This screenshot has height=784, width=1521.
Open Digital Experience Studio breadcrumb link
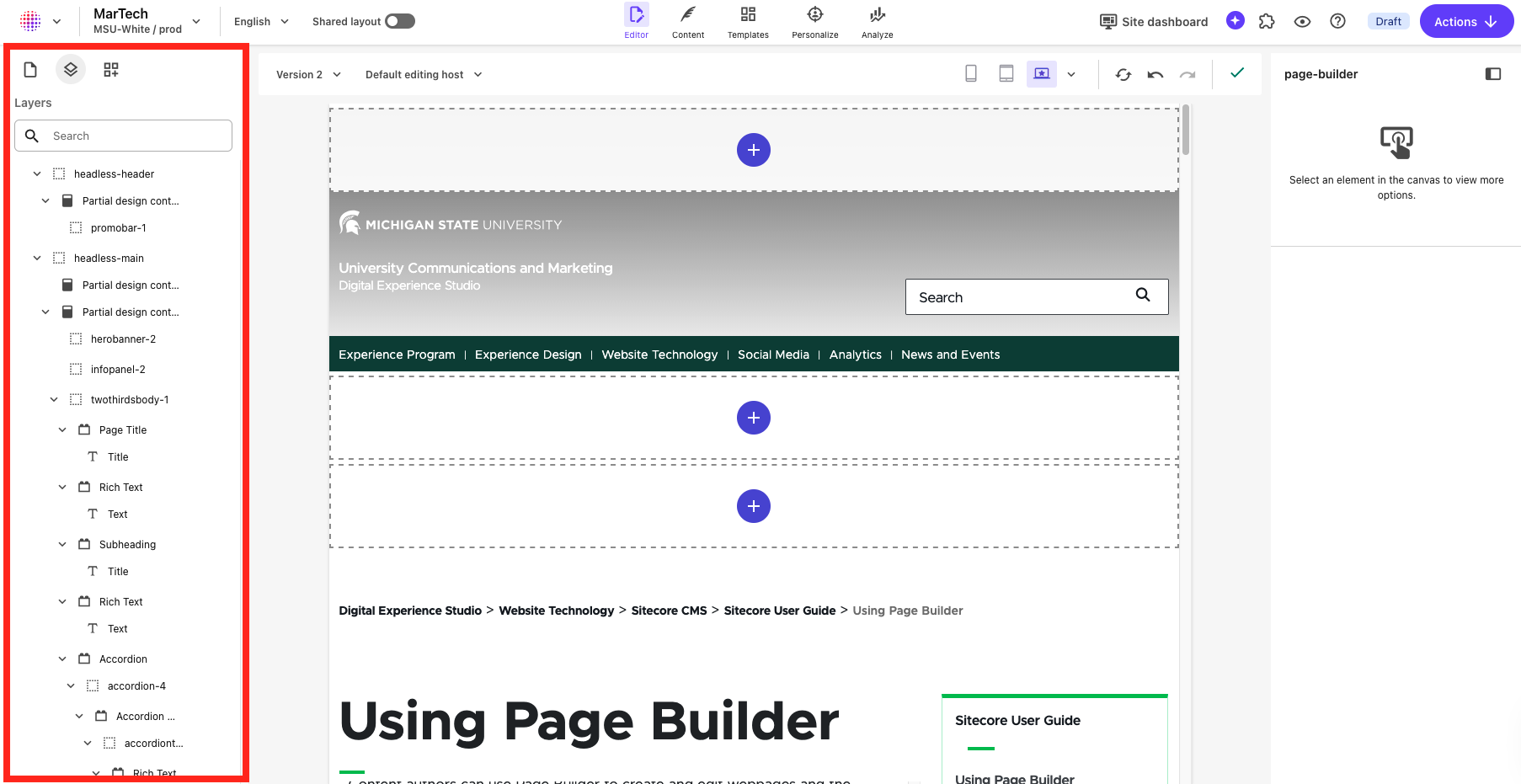pos(410,611)
